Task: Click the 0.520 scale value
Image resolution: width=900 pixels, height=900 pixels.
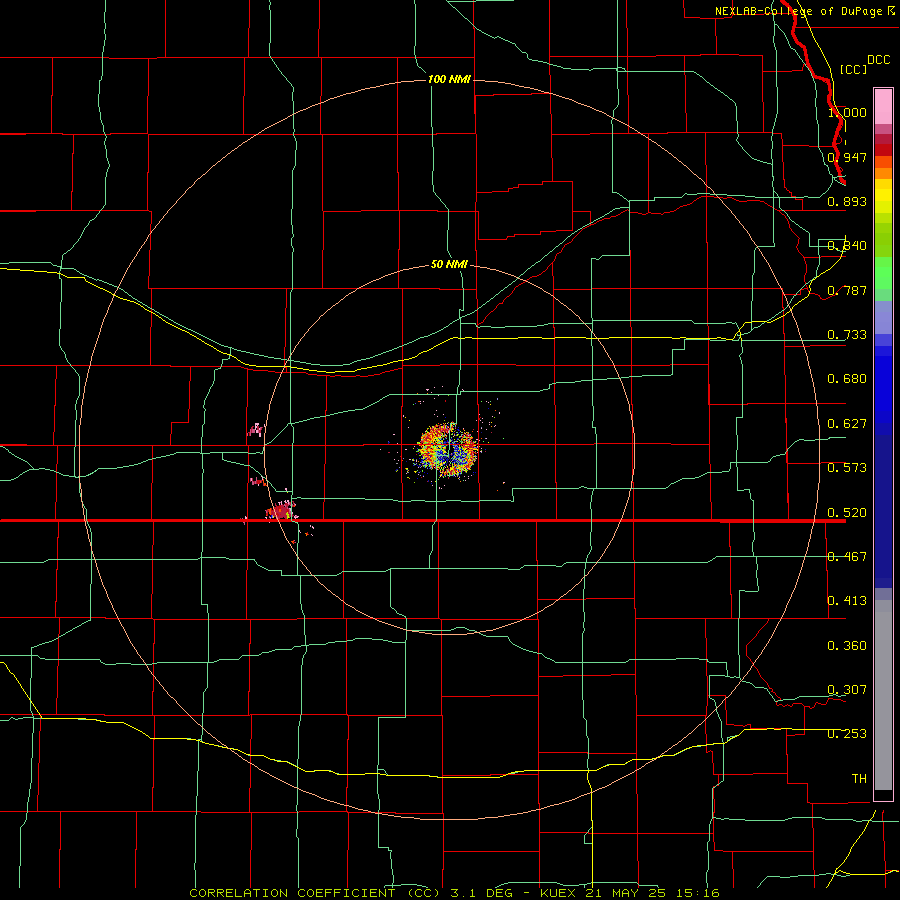Action: click(x=847, y=513)
